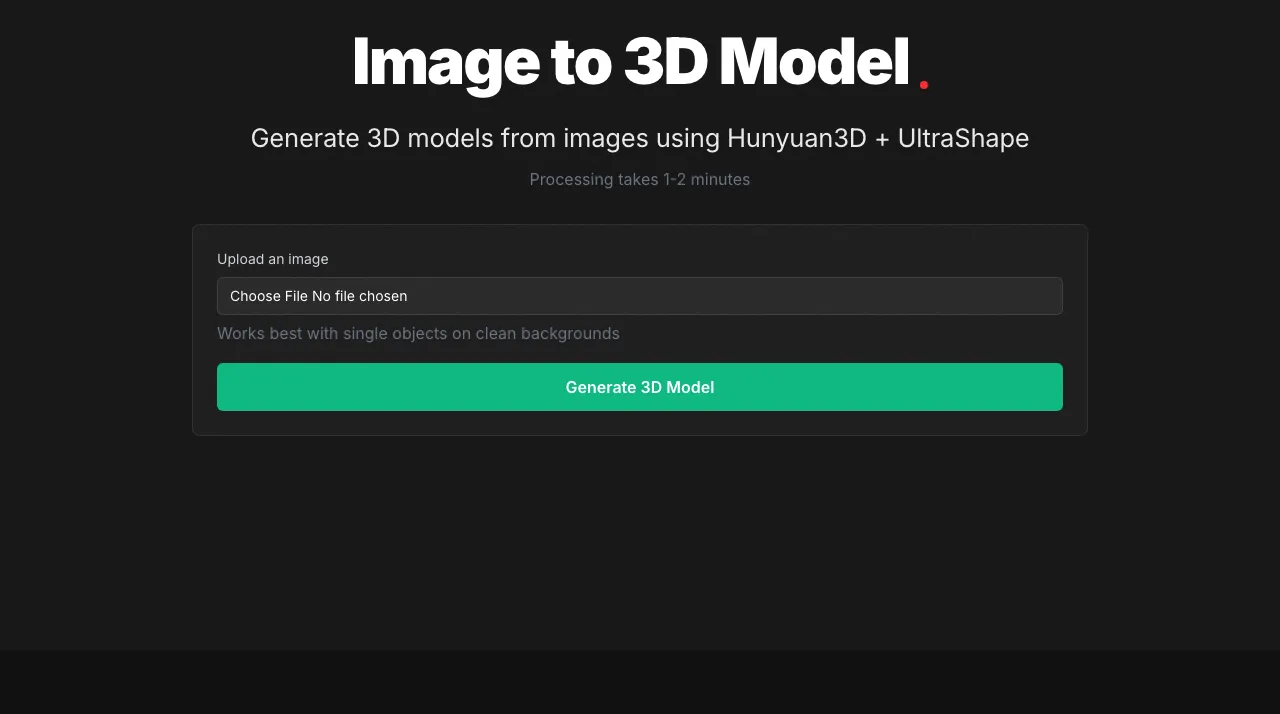Viewport: 1280px width, 714px height.
Task: Select the 'Upload an image' label
Action: [x=273, y=259]
